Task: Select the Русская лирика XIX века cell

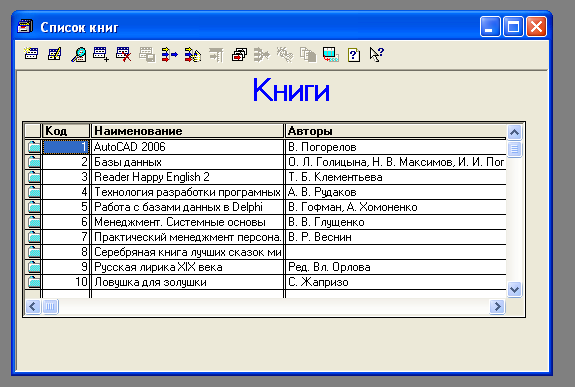Action: click(x=187, y=267)
